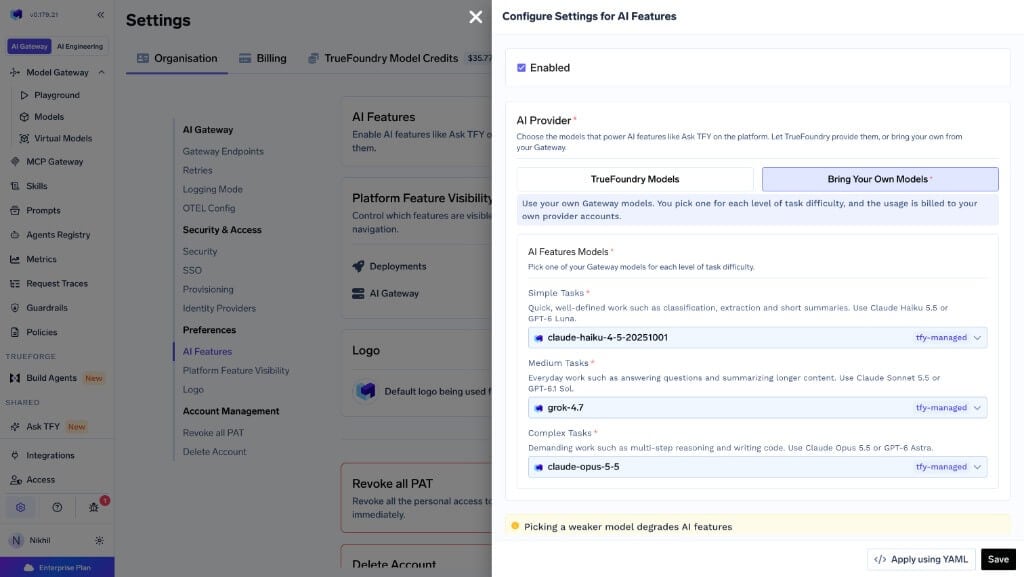The image size is (1024, 577).
Task: Click the $35.77 credits badge
Action: 479,58
